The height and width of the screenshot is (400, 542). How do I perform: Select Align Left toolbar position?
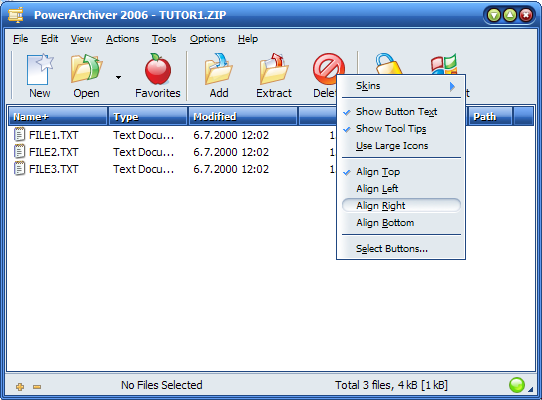[x=401, y=189]
